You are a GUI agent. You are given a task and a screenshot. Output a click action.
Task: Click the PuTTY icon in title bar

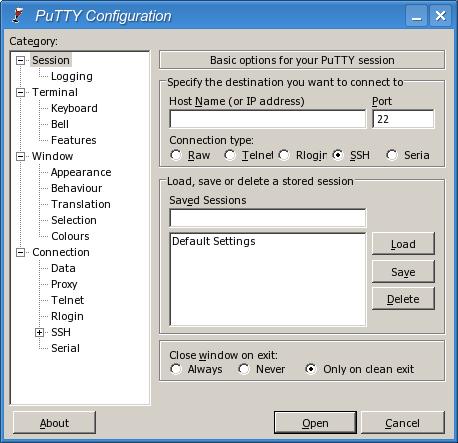pos(18,15)
